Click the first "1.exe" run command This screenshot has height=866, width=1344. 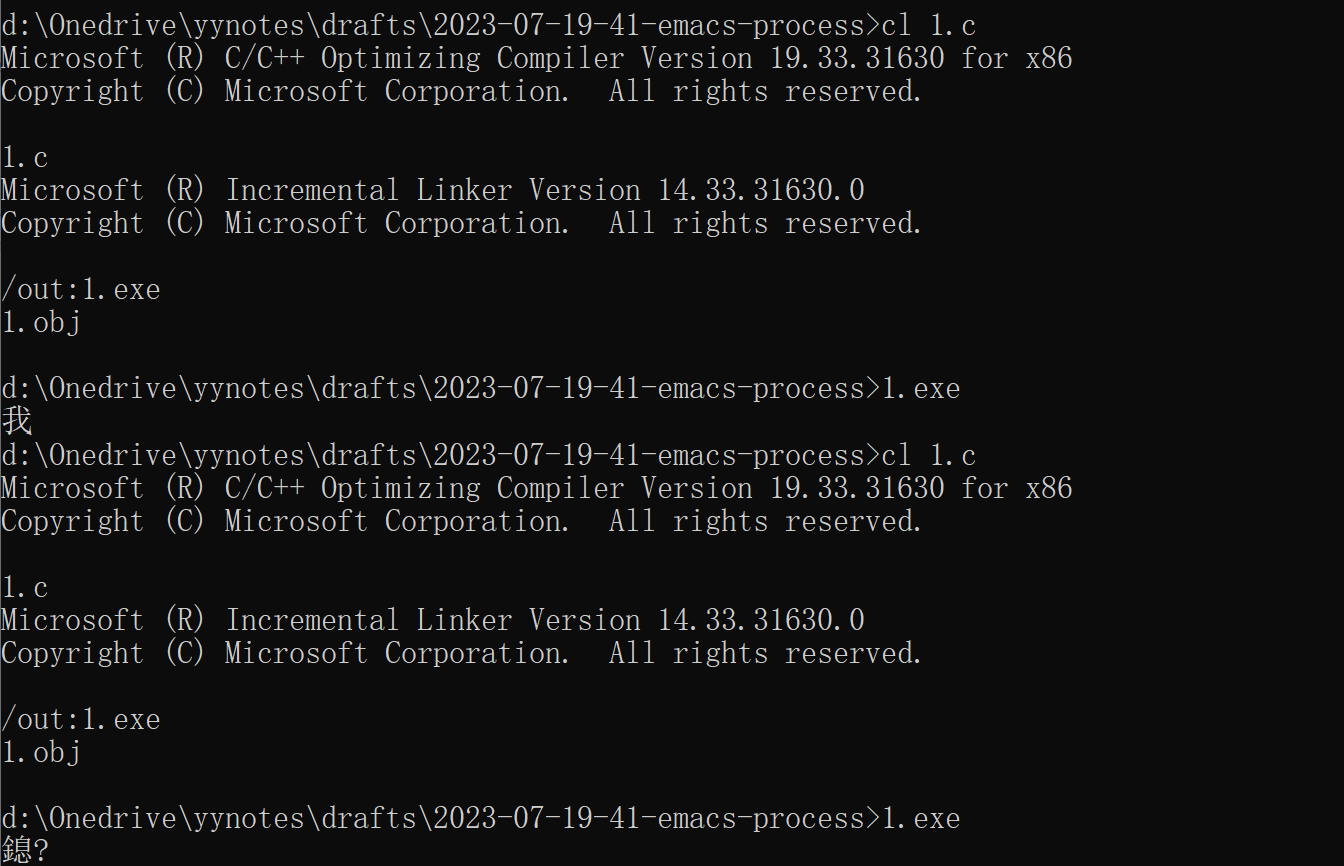[920, 388]
